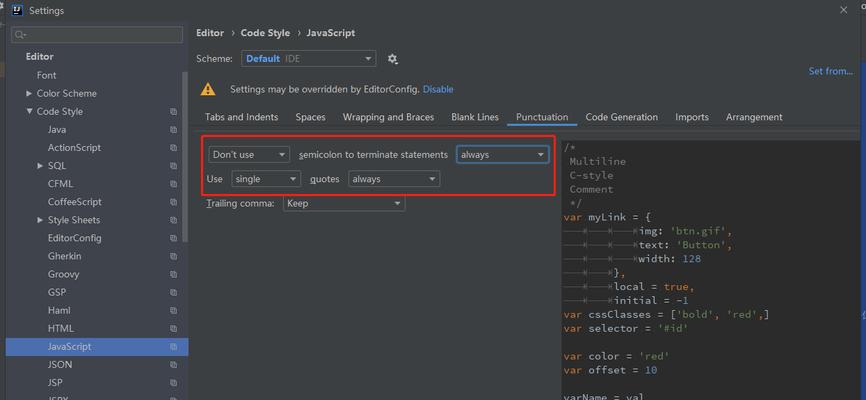This screenshot has width=866, height=400.
Task: Switch to the Blank Lines tab
Action: 475,117
